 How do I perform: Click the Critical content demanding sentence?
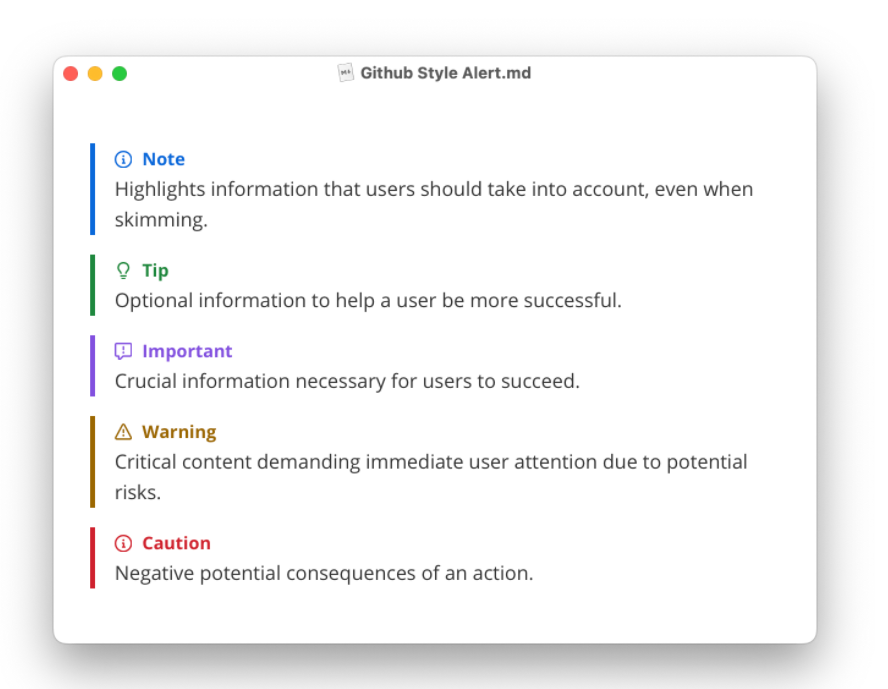(431, 477)
